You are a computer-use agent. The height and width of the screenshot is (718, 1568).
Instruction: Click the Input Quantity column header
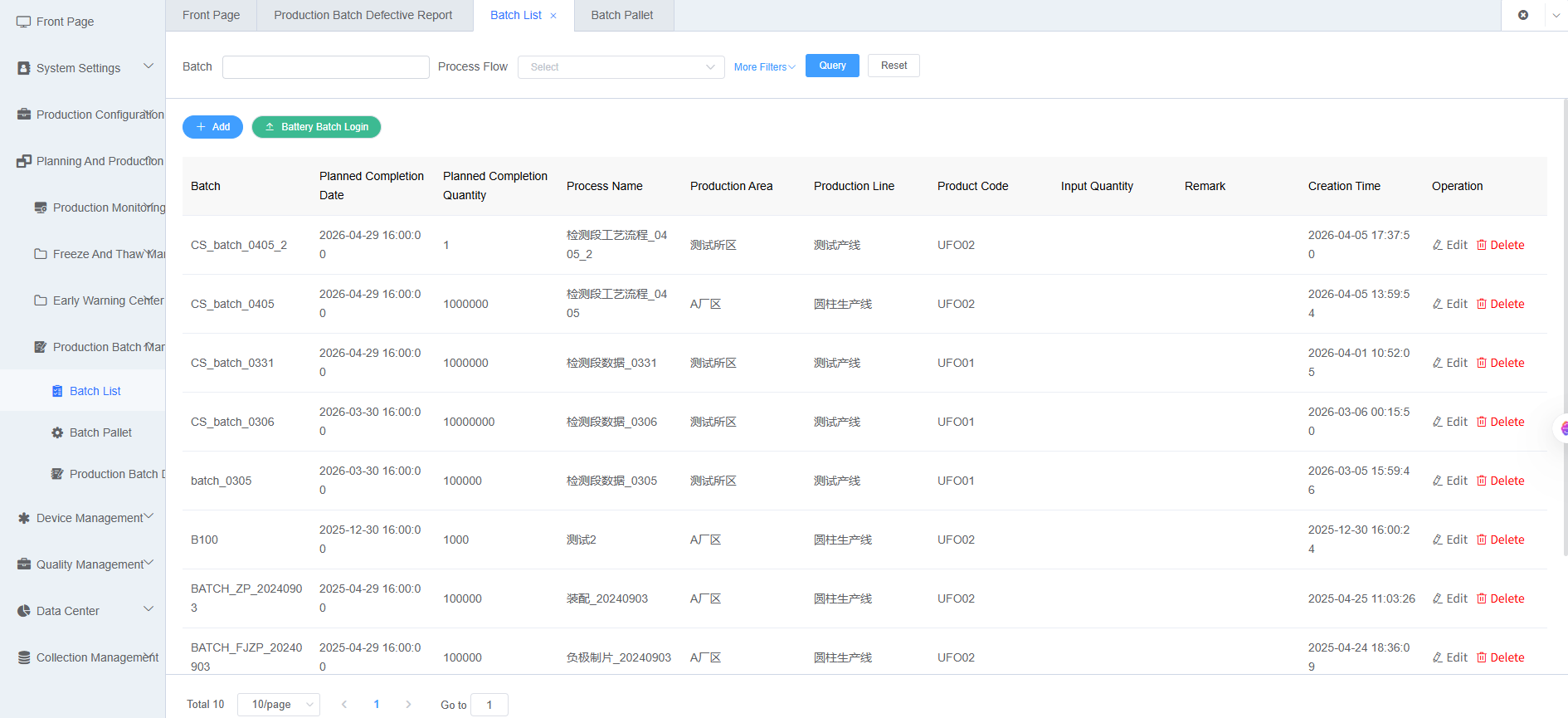click(1097, 186)
